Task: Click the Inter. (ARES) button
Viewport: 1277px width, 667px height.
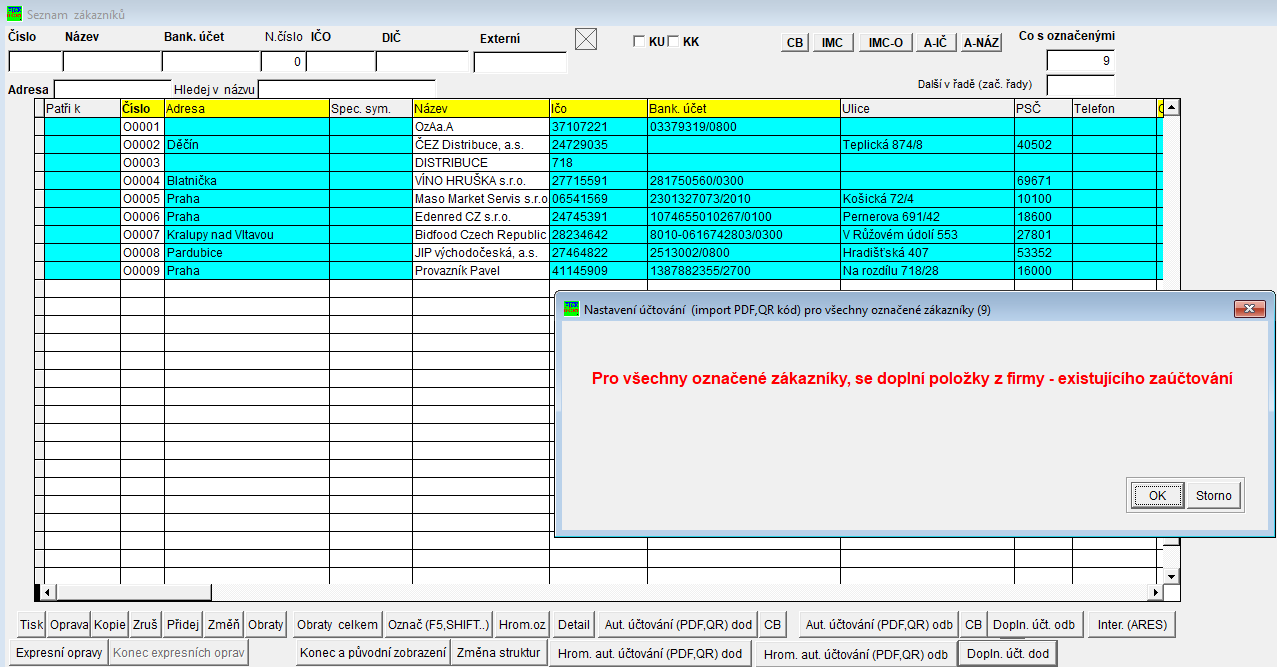Action: pos(1132,625)
